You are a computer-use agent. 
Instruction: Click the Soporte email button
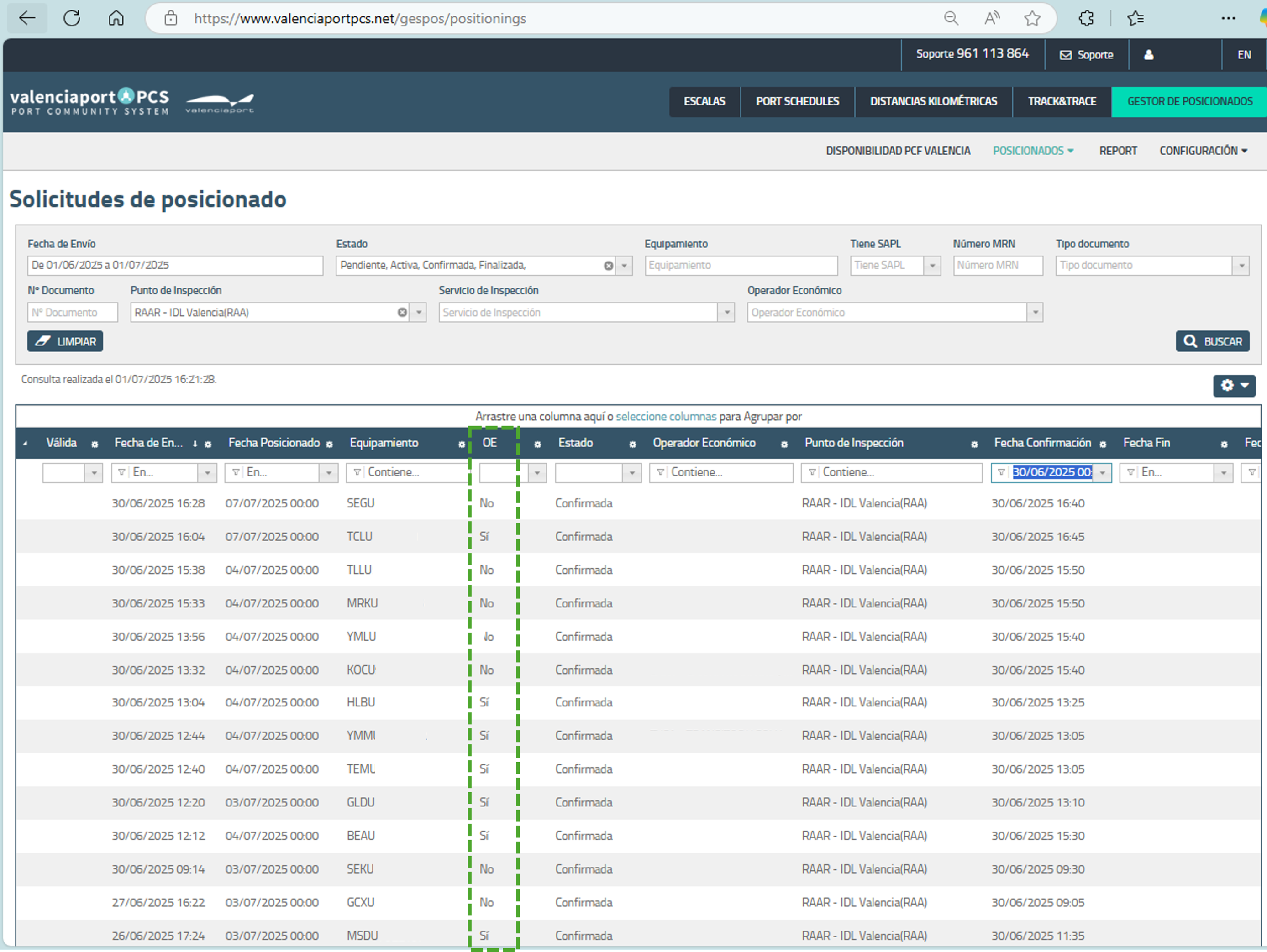click(x=1087, y=55)
